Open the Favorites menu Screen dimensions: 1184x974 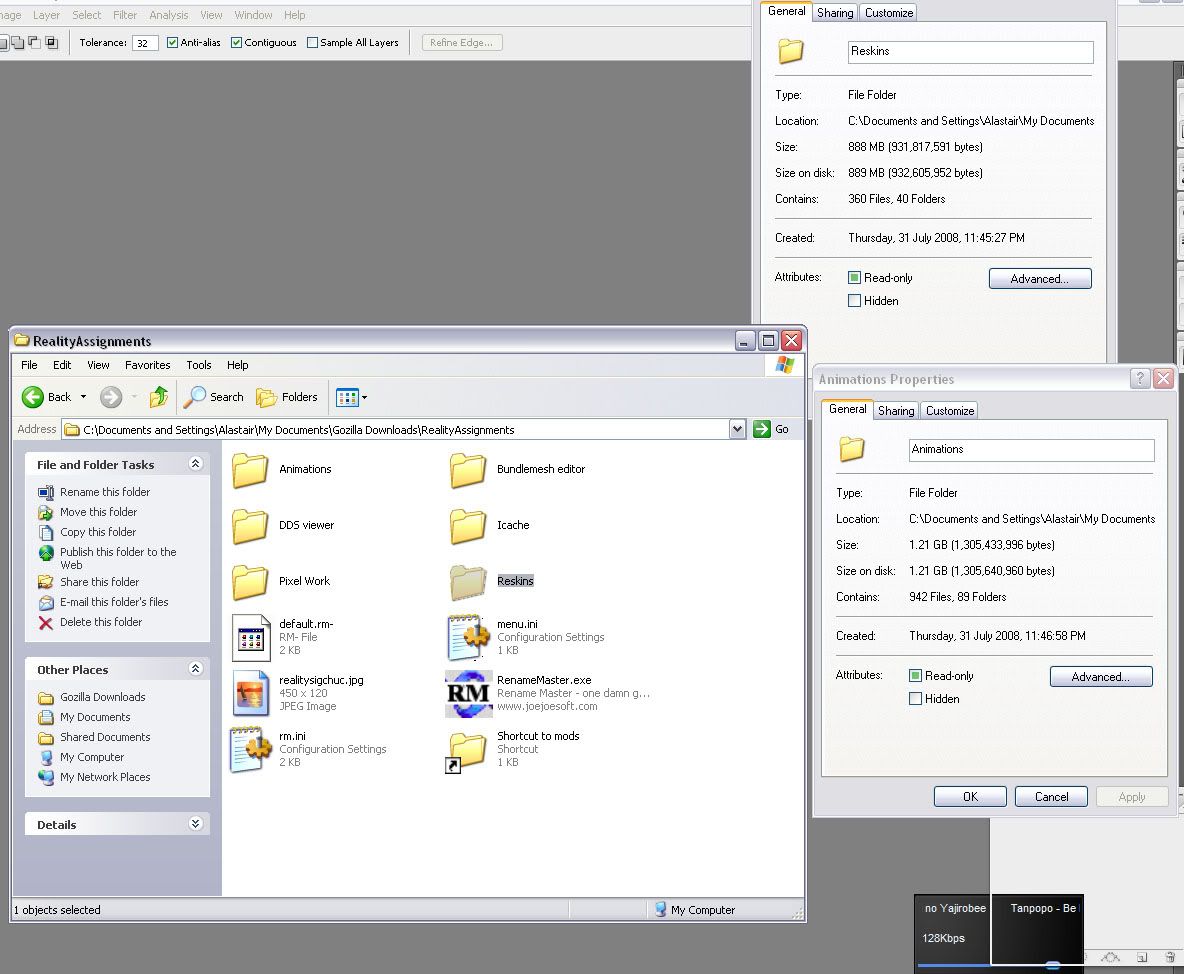click(147, 365)
